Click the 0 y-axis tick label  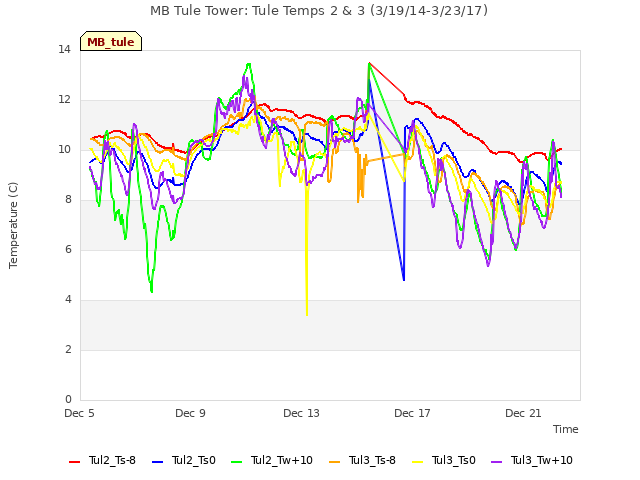(x=68, y=400)
